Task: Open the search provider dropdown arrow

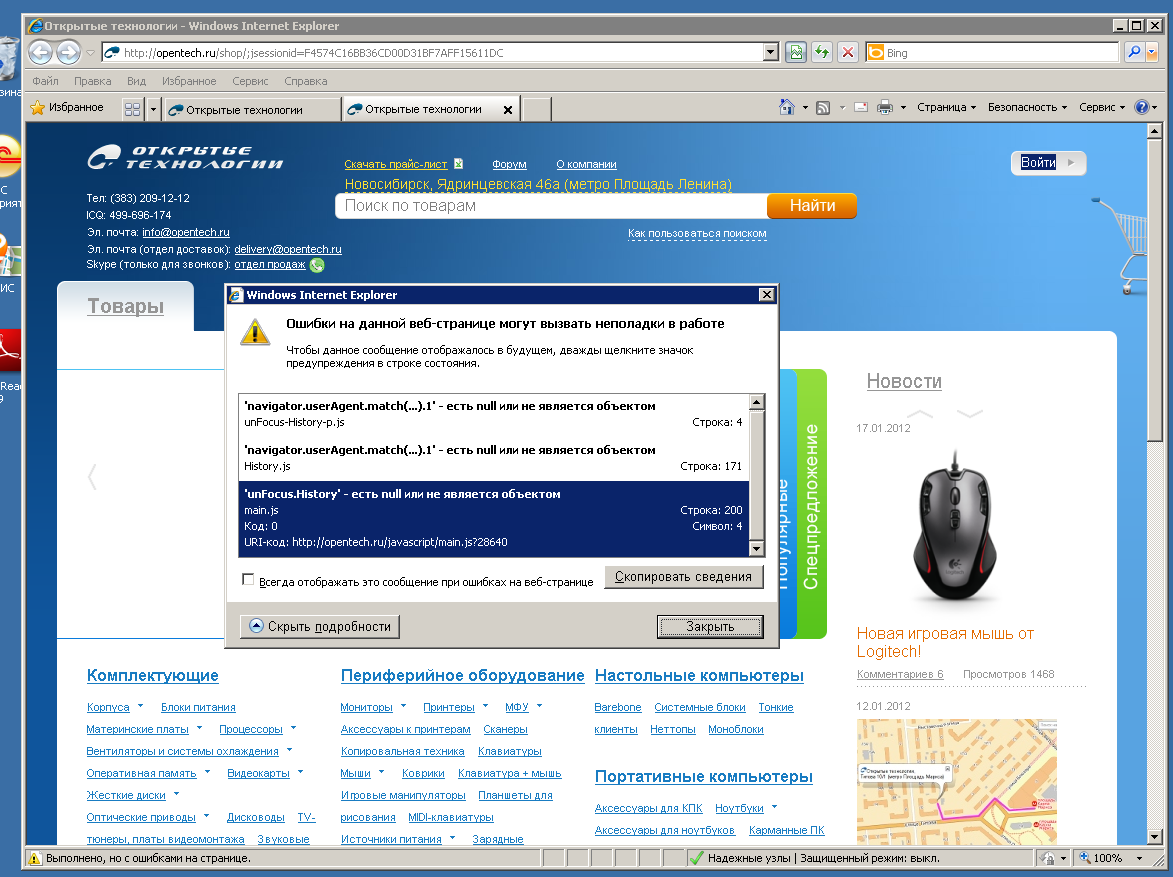Action: click(x=1152, y=52)
